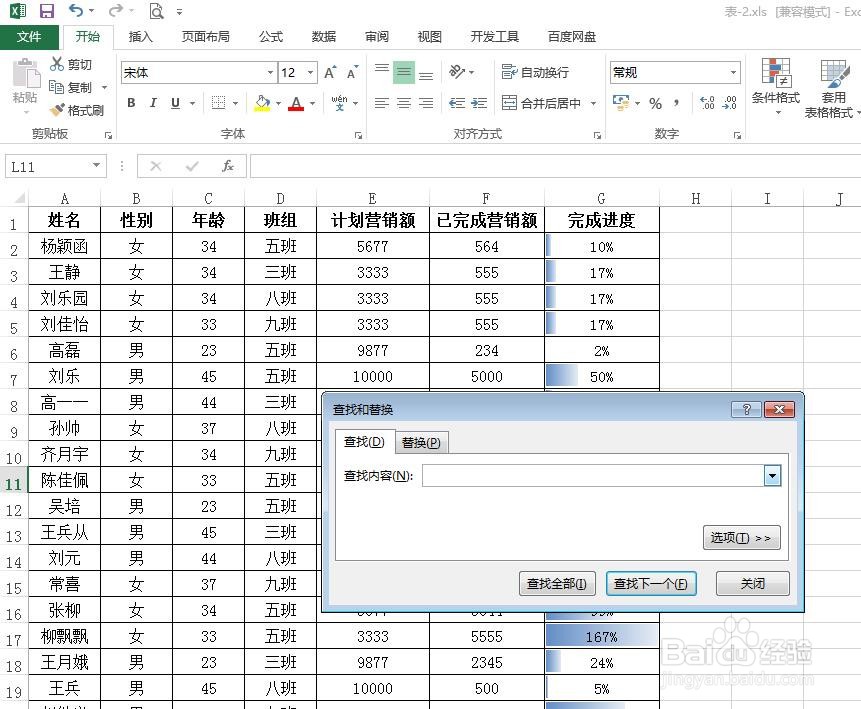Click the increase font size icon
This screenshot has width=861, height=709.
tap(328, 72)
